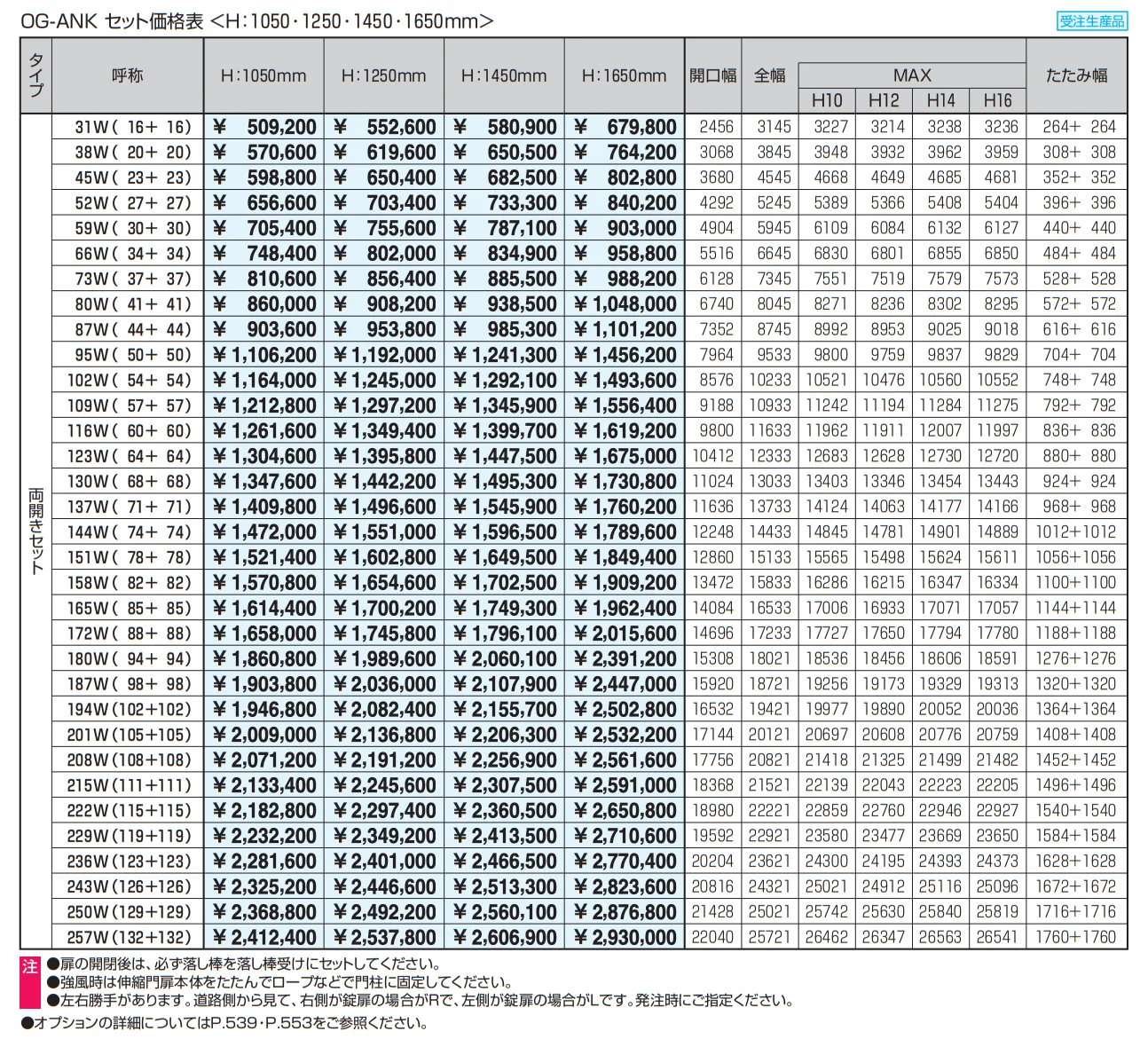Select row label 194W(102+102)
1148x1047 pixels.
point(130,710)
